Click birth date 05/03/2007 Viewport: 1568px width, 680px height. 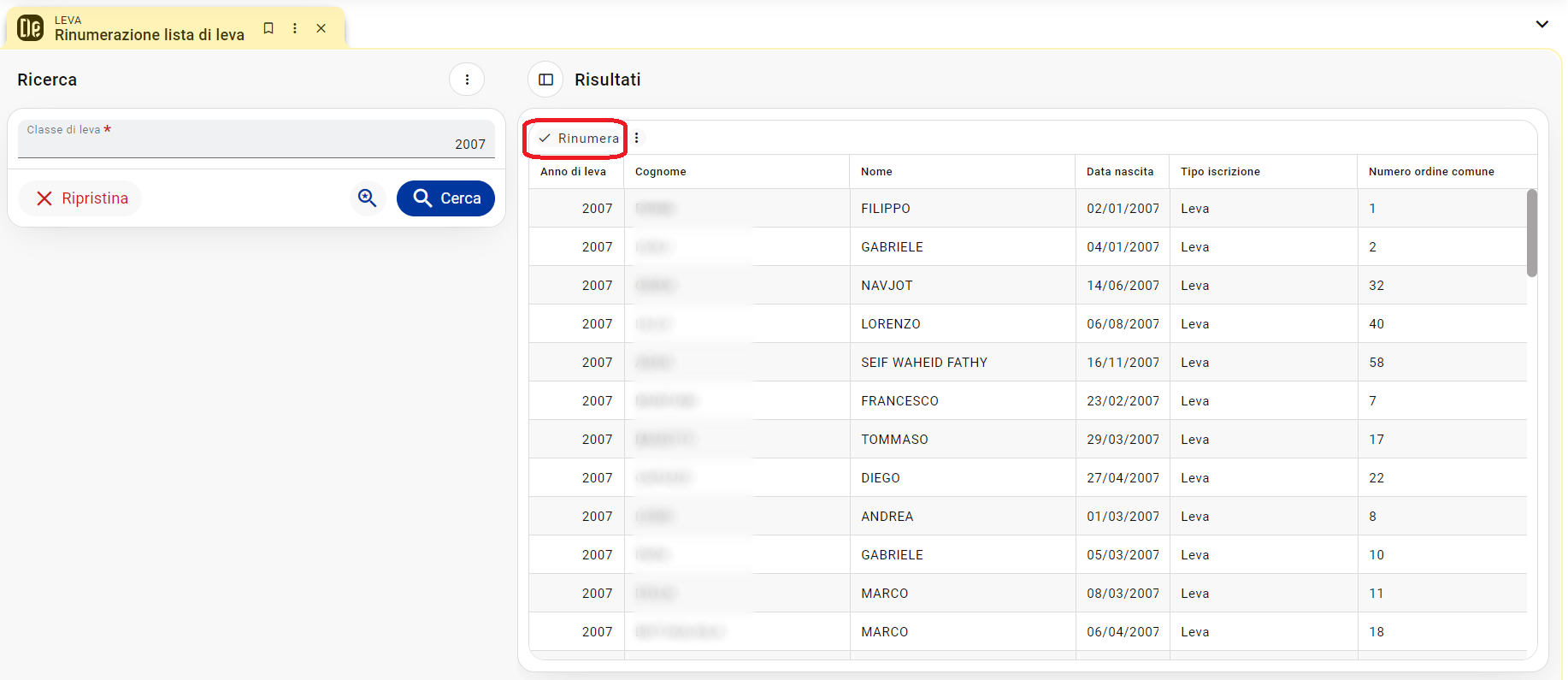pos(1123,555)
